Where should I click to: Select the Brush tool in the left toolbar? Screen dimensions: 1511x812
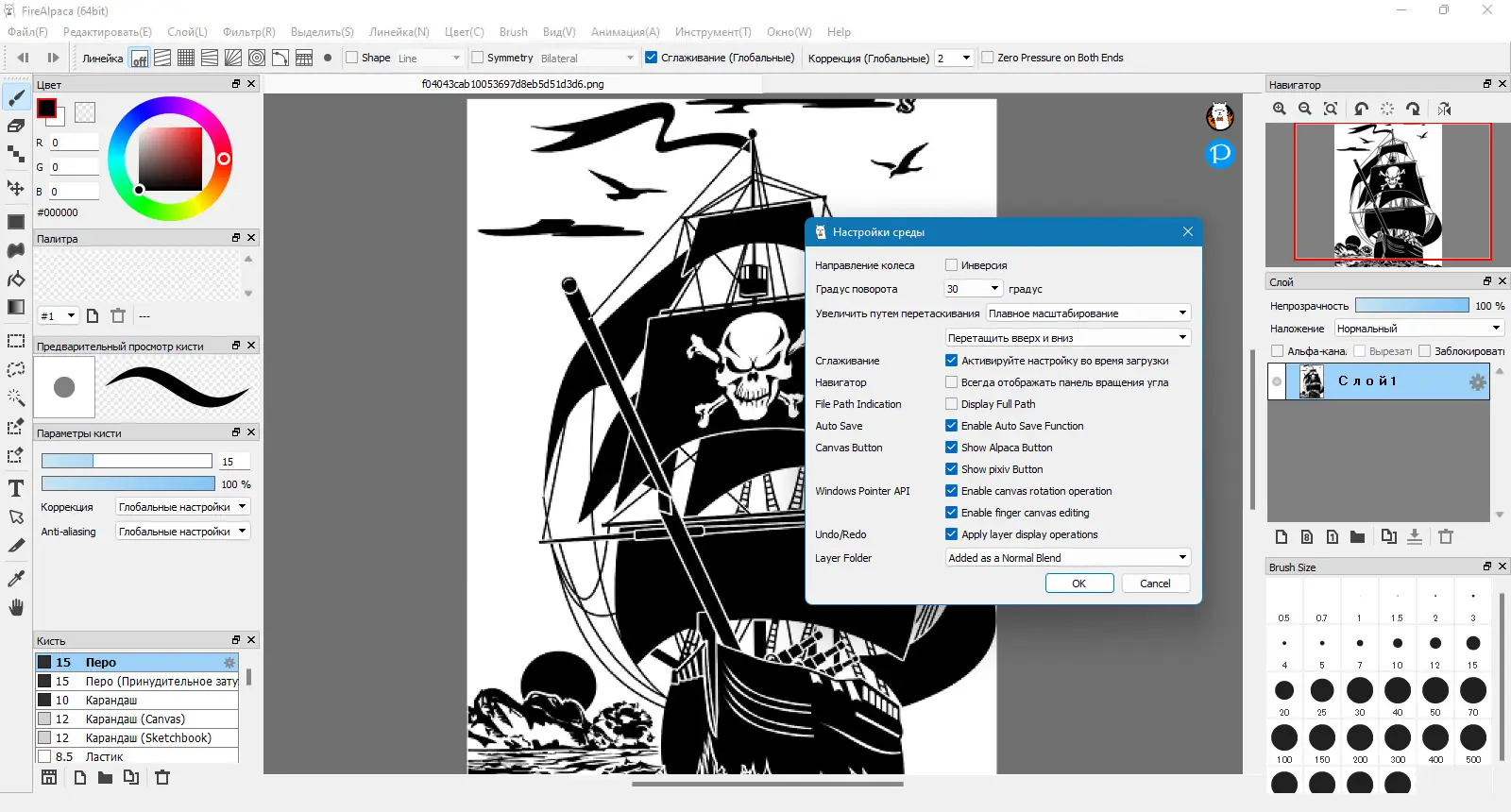[16, 97]
